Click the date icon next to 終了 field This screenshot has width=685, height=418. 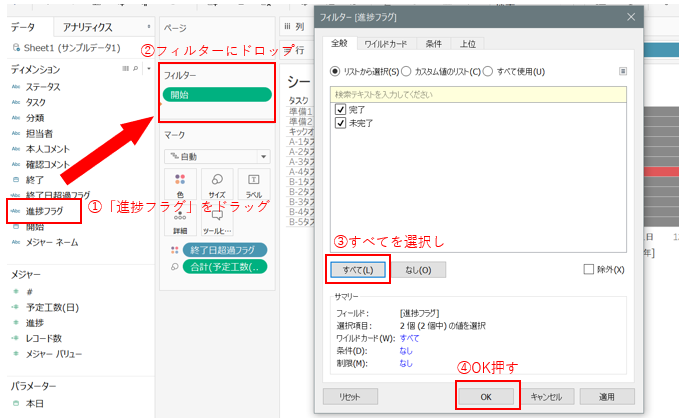(x=16, y=180)
